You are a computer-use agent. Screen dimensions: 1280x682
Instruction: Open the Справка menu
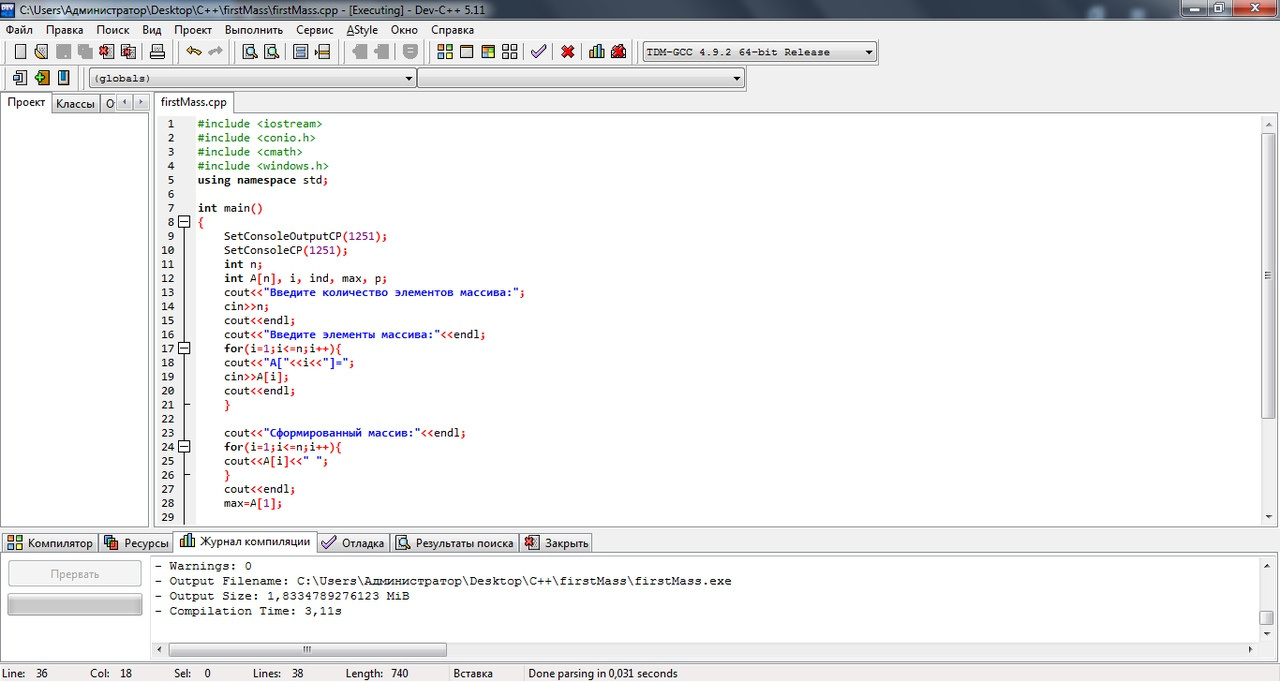452,30
